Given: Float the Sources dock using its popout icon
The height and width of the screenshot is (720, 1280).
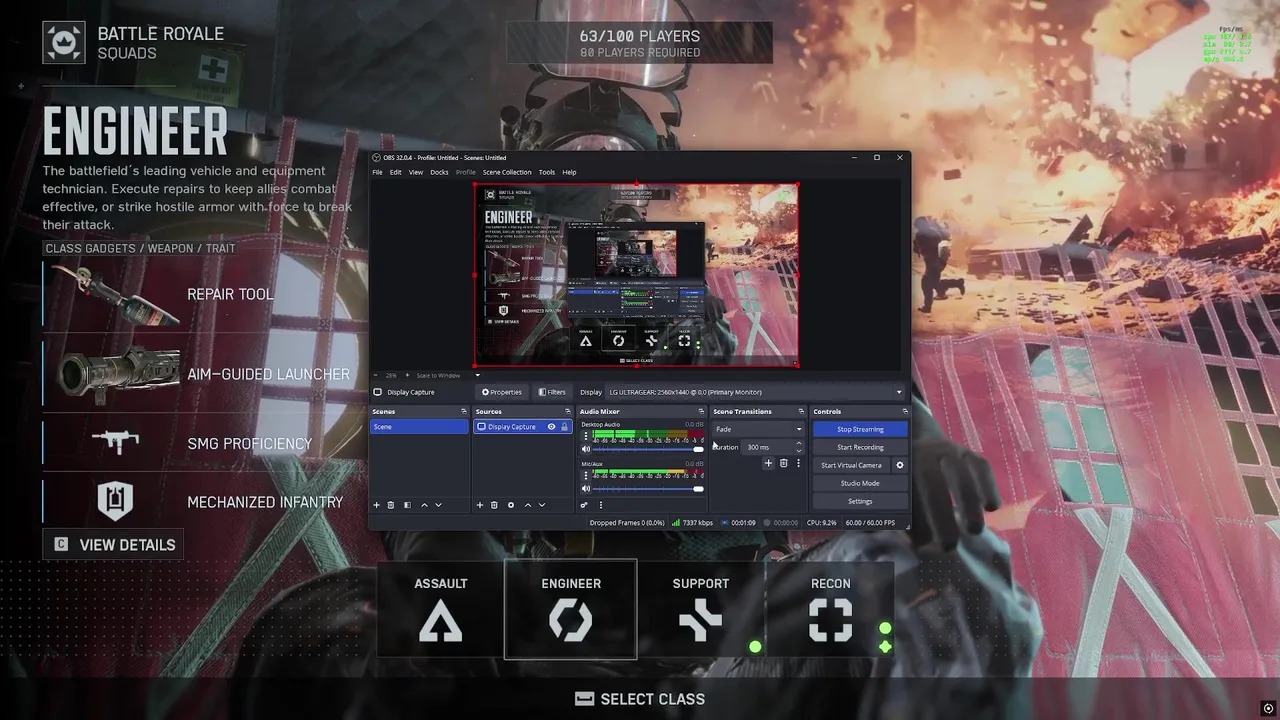Looking at the screenshot, I should pyautogui.click(x=567, y=411).
